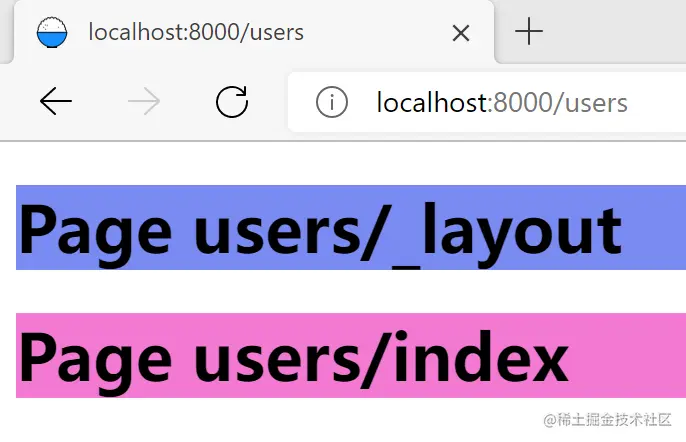This screenshot has height=442, width=686.
Task: Select the localhost:8000/users tab title
Action: pos(196,32)
